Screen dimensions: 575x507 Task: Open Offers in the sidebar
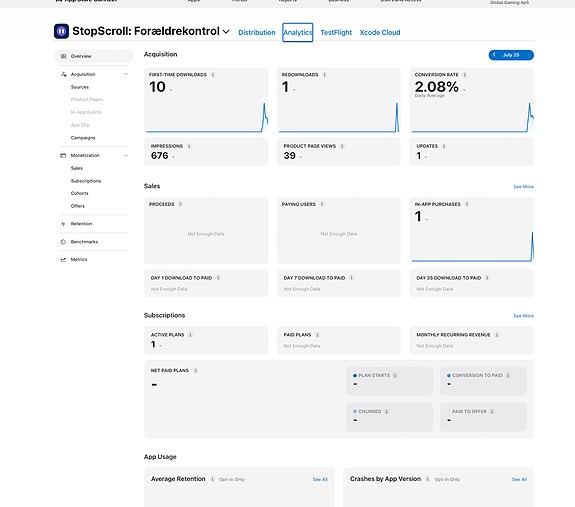tap(77, 206)
